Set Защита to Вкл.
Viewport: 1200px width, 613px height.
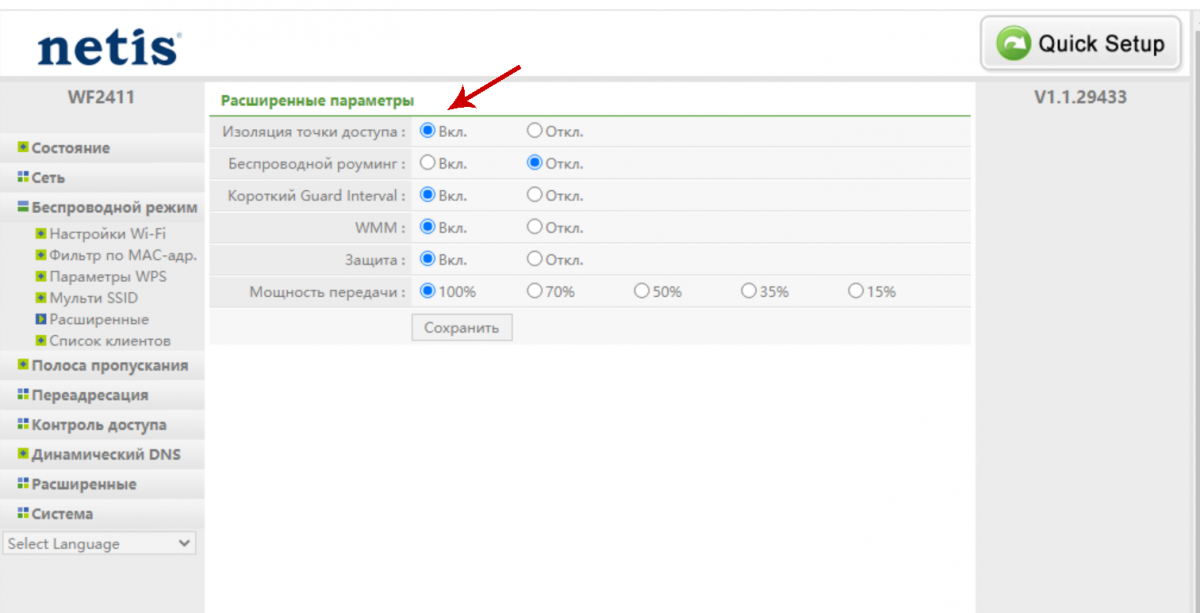pos(427,259)
